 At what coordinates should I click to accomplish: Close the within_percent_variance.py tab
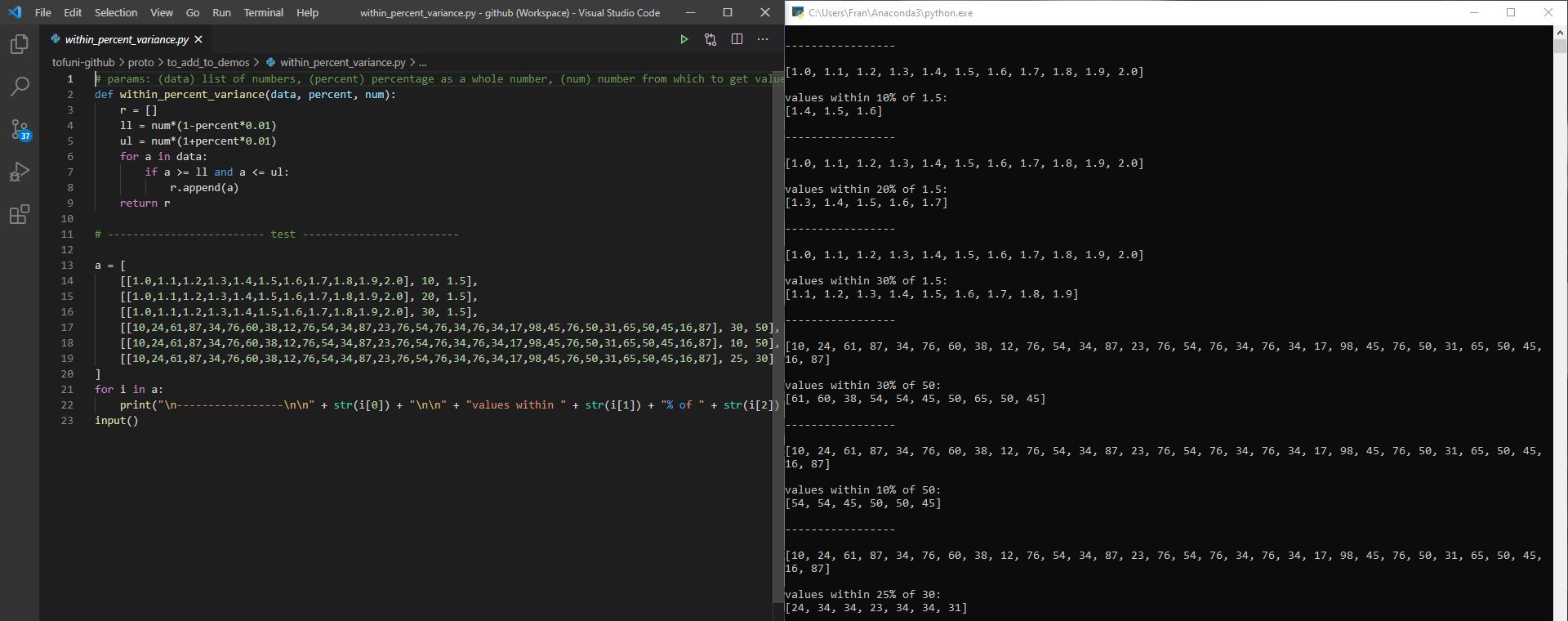[198, 39]
